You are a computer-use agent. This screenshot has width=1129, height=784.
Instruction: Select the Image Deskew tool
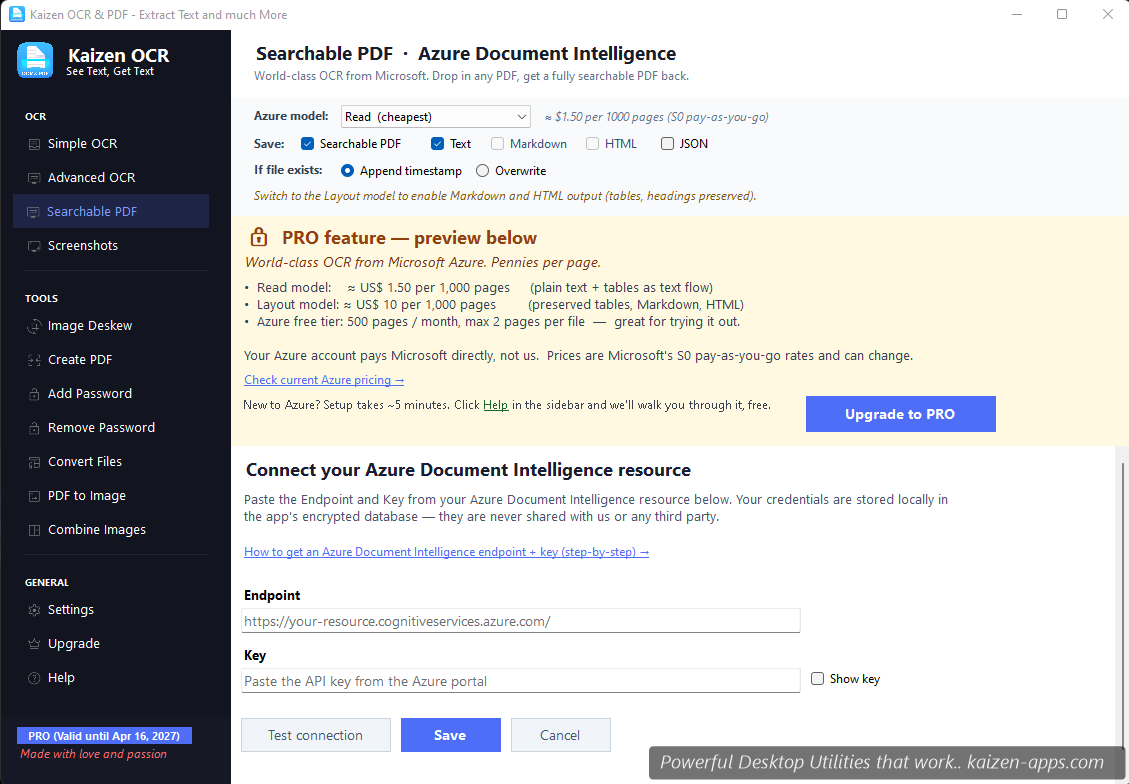click(90, 325)
